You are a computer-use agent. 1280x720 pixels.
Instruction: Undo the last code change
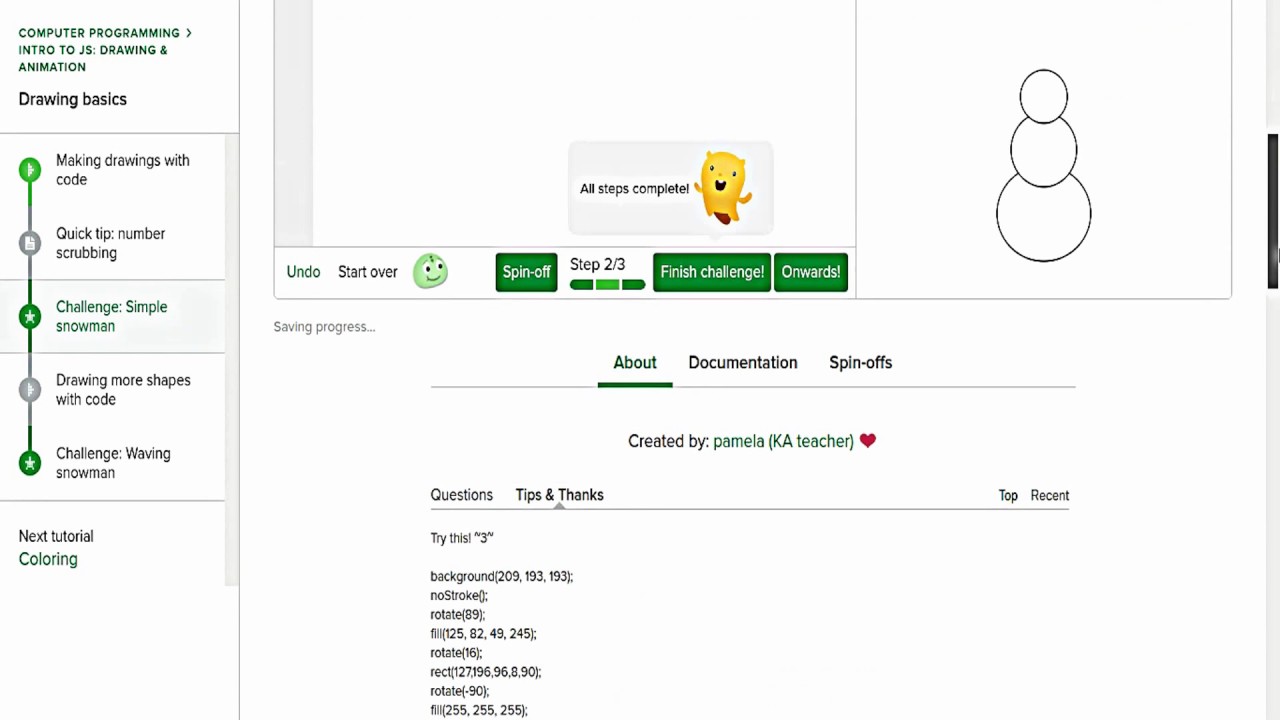303,272
